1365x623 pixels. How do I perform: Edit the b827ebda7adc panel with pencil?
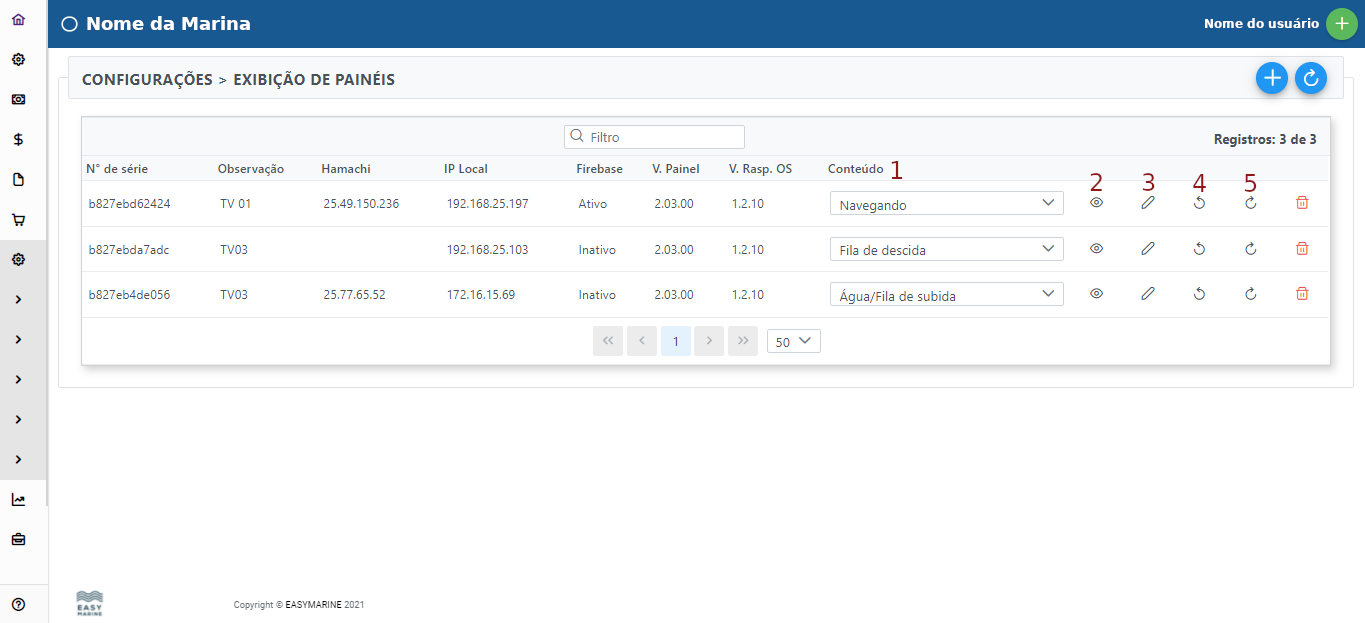point(1148,249)
